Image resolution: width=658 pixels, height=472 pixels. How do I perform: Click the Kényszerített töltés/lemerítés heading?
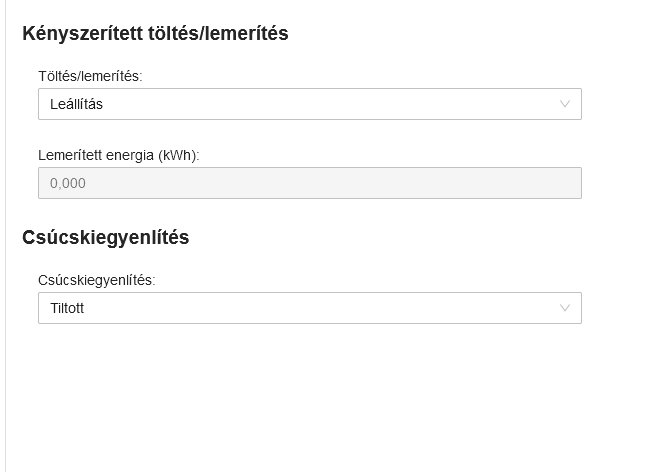coord(155,33)
